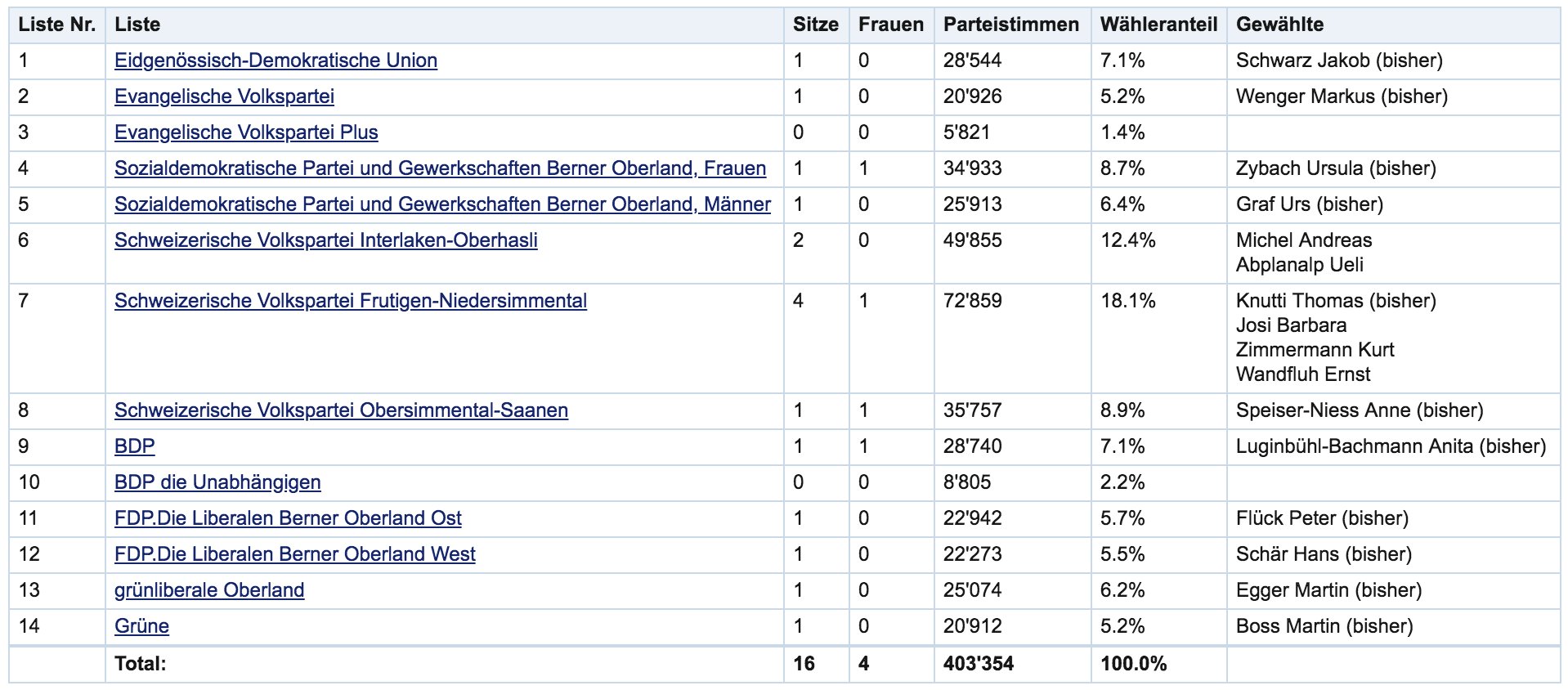
Task: Click the Wähleranteil column header
Action: 1159,25
